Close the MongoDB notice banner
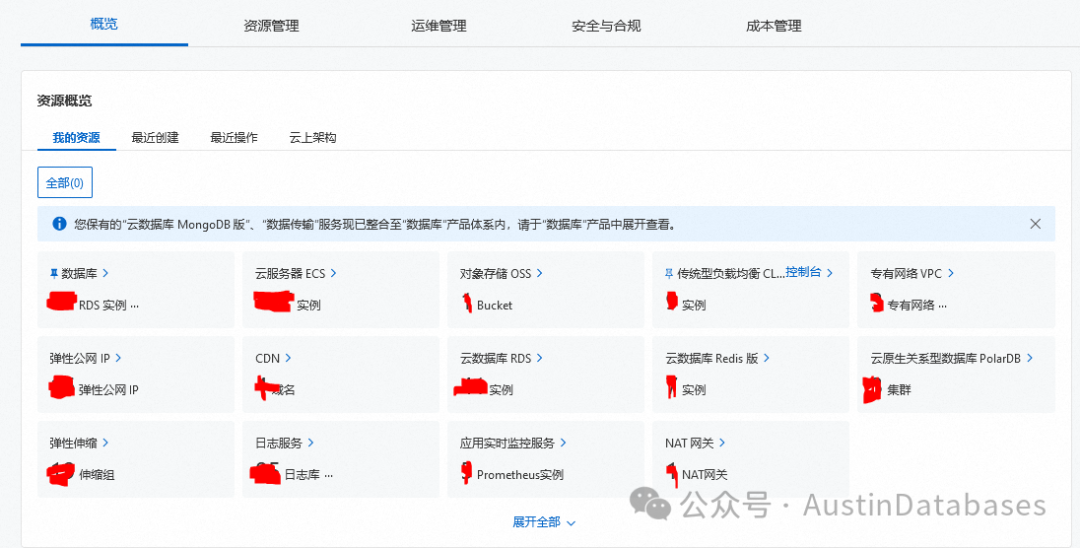This screenshot has height=548, width=1080. [x=1035, y=224]
